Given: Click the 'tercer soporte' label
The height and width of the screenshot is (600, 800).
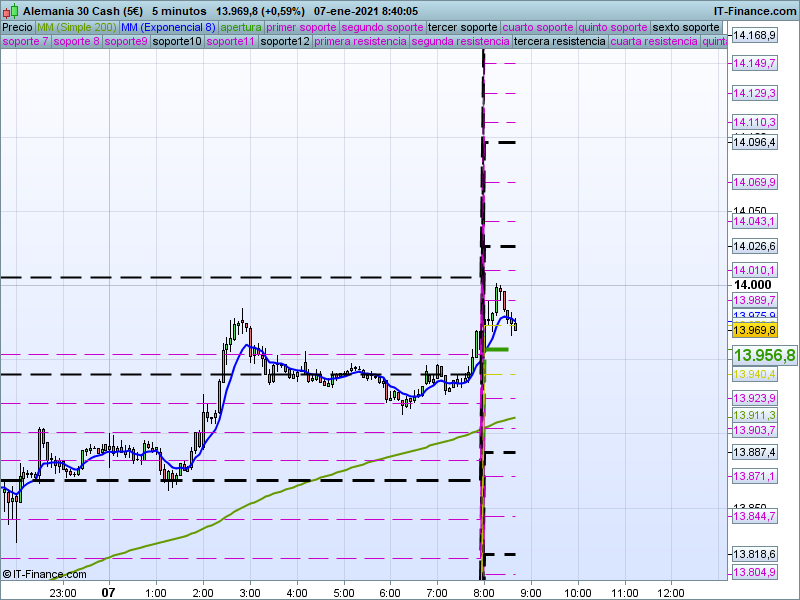Looking at the screenshot, I should point(461,27).
